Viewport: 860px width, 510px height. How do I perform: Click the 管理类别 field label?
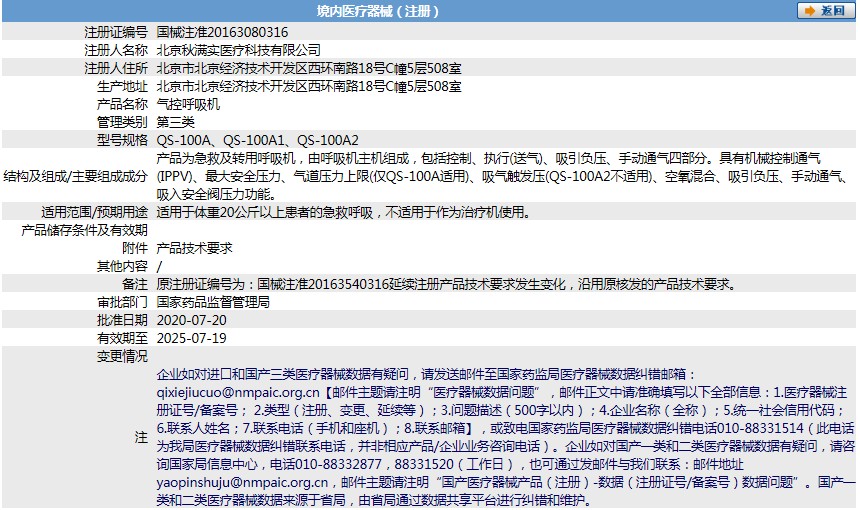[x=122, y=122]
